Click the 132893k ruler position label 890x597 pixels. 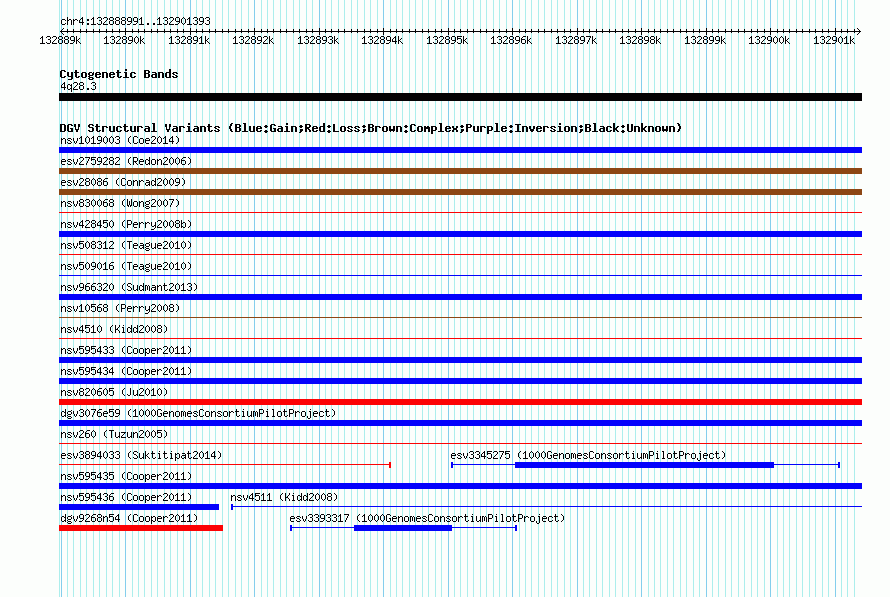[318, 40]
